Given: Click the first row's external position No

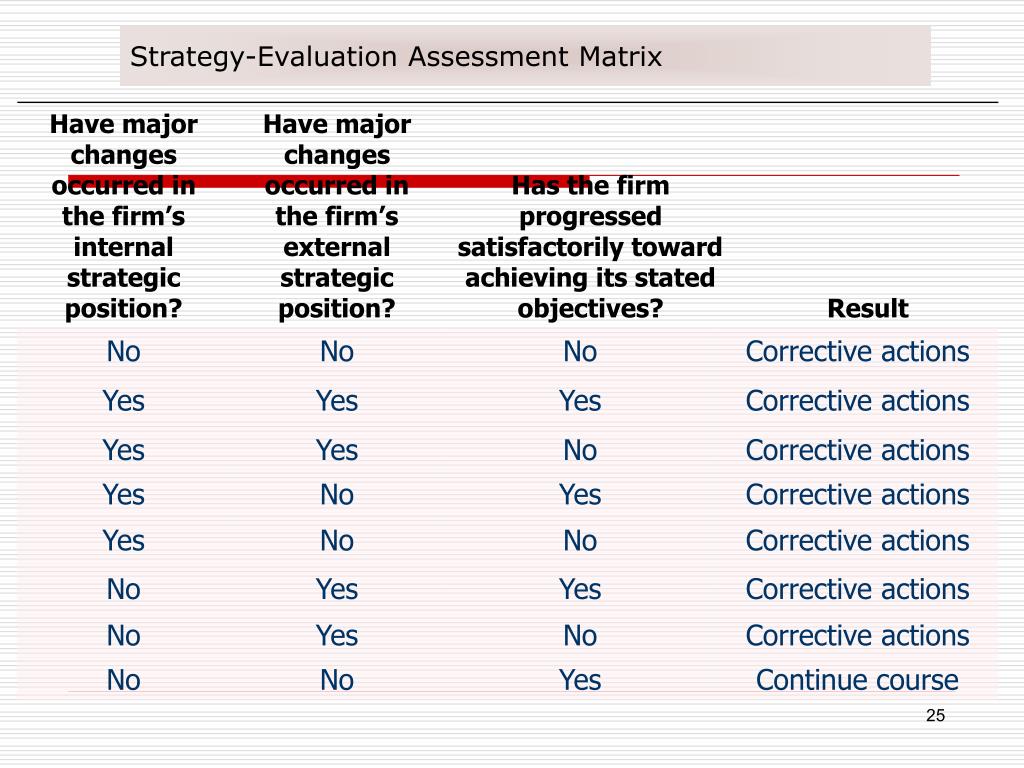Looking at the screenshot, I should pos(337,351).
